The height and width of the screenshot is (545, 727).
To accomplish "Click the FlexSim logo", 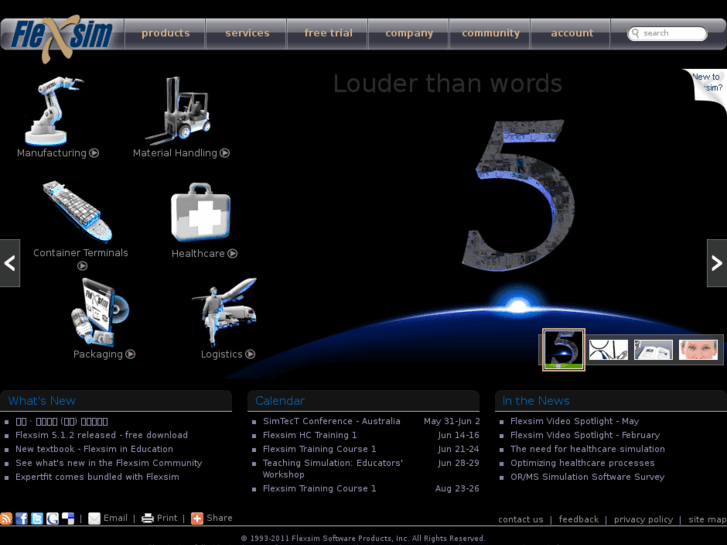I will (62, 37).
